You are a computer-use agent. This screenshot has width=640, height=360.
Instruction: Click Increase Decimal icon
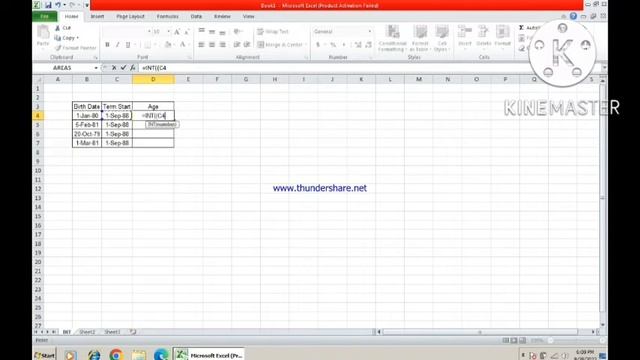[x=358, y=44]
